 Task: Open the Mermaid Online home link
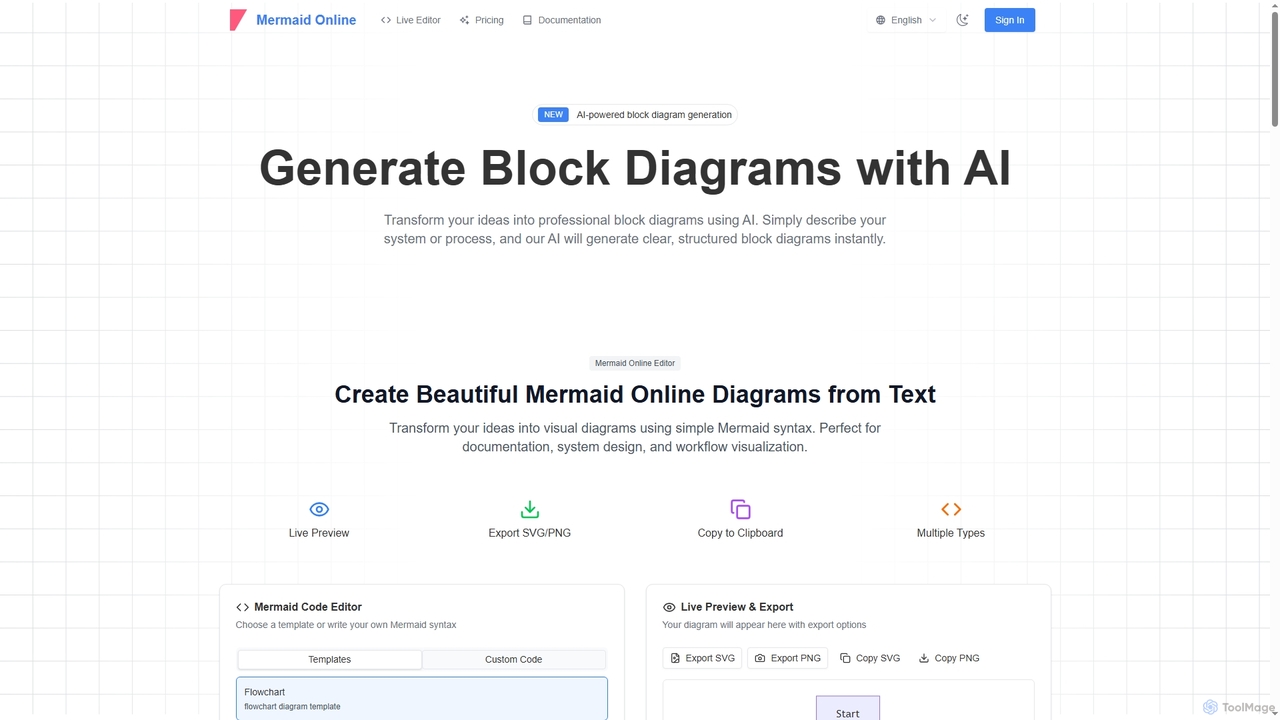click(306, 20)
